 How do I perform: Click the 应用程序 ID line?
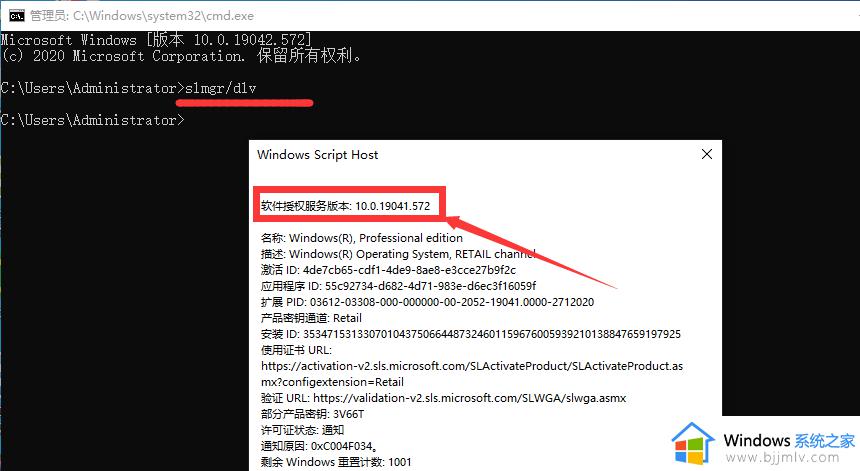pyautogui.click(x=398, y=286)
